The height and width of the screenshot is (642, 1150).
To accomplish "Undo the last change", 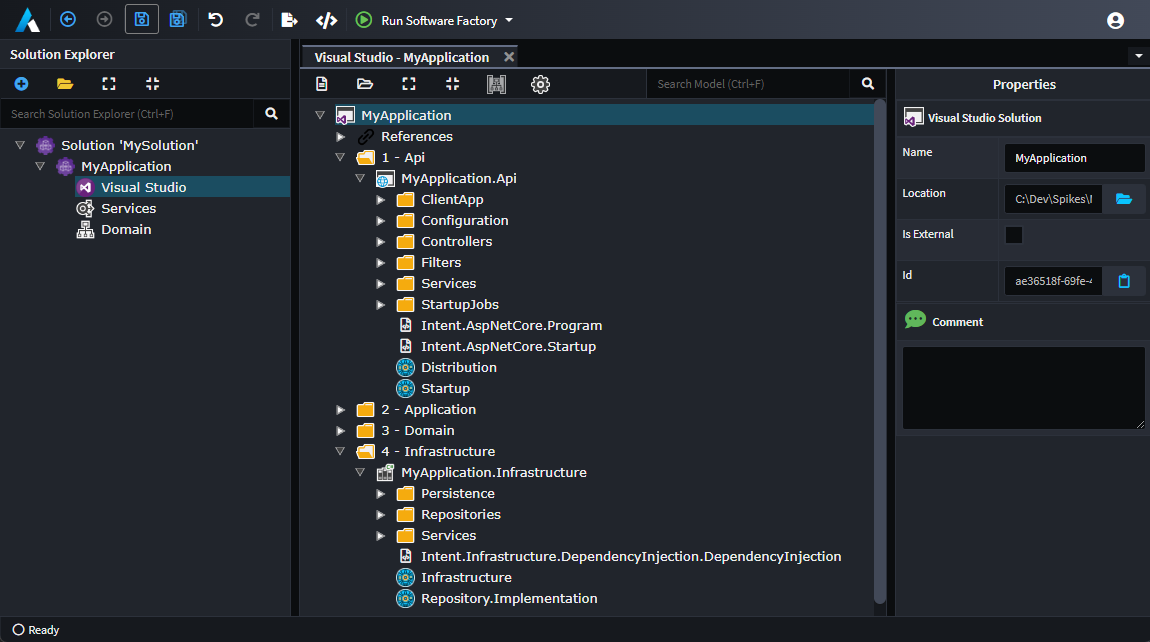I will pos(216,20).
